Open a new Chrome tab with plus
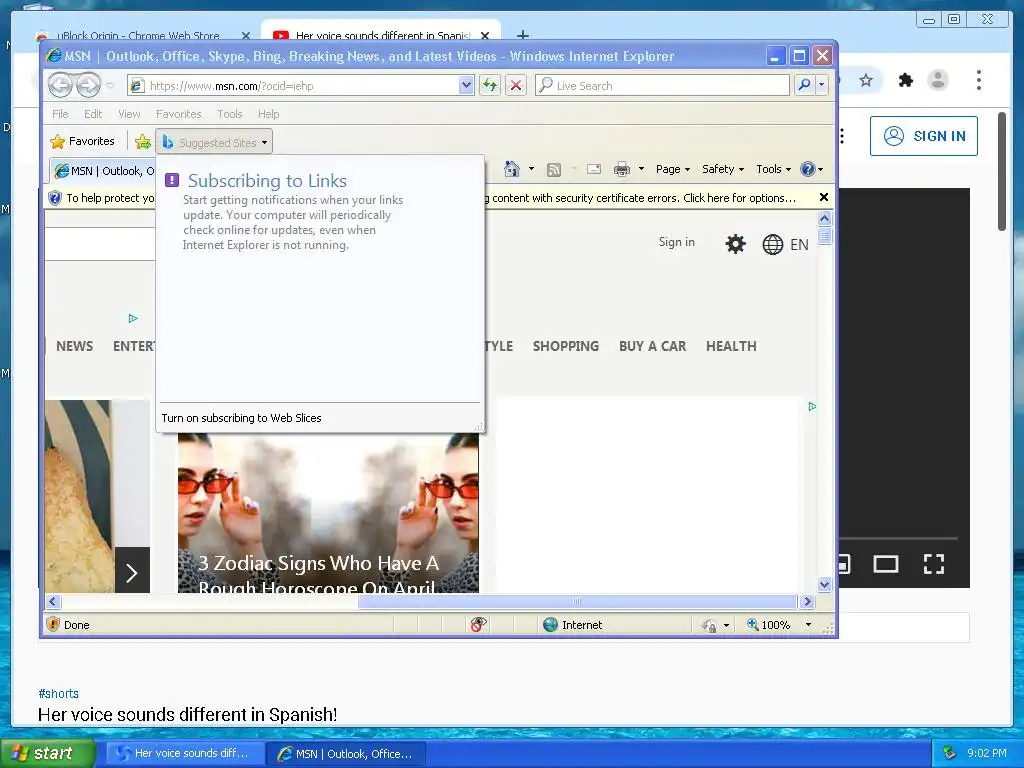 tap(522, 35)
